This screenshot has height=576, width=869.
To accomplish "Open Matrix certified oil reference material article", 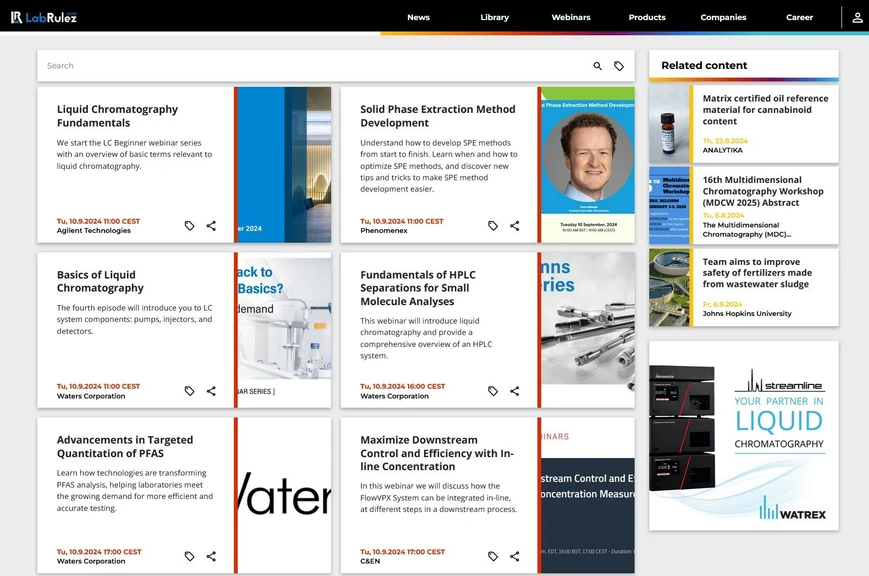I will 765,110.
